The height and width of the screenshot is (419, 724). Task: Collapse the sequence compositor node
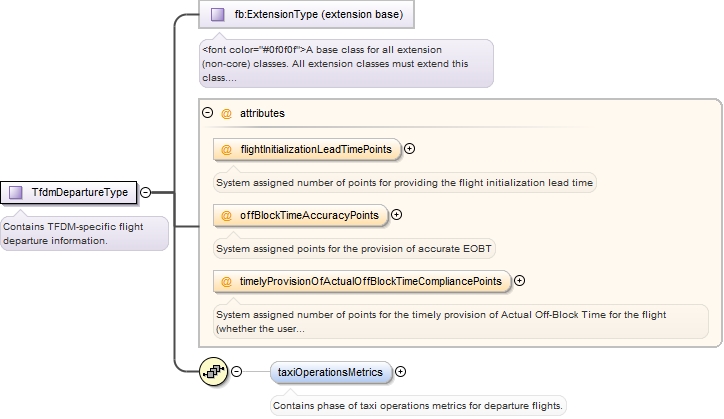(x=236, y=371)
